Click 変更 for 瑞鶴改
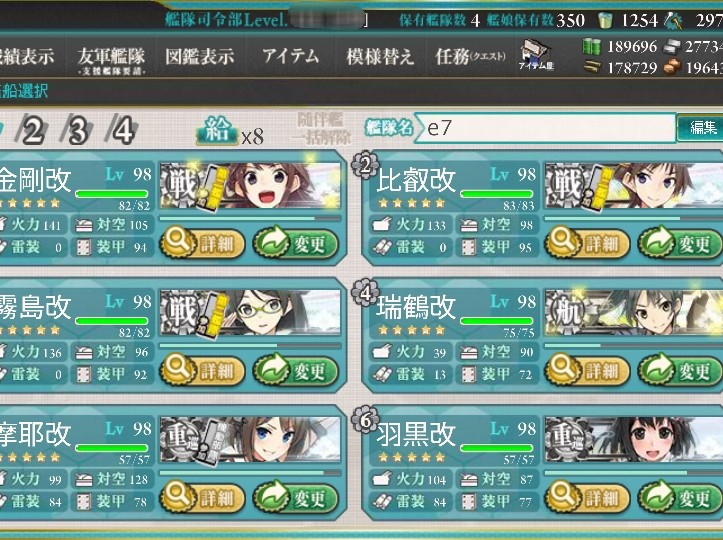723x540 pixels. point(680,370)
